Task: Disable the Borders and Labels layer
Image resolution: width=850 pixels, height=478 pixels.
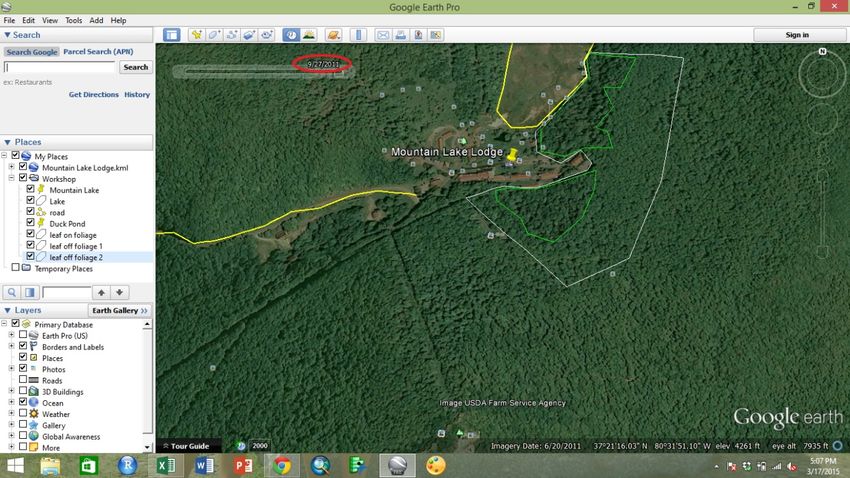Action: [x=23, y=346]
